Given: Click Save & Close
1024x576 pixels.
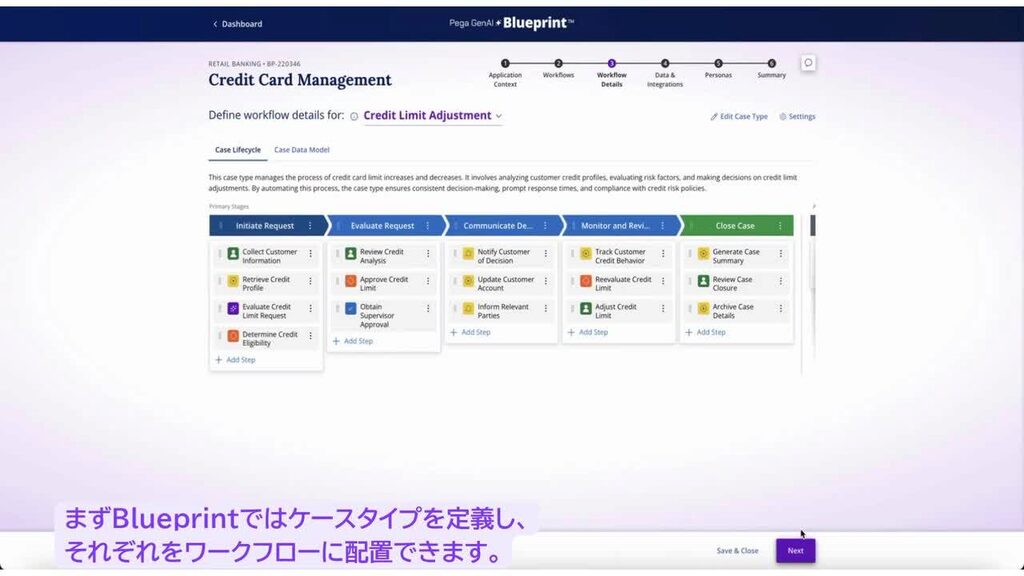Looking at the screenshot, I should 737,550.
